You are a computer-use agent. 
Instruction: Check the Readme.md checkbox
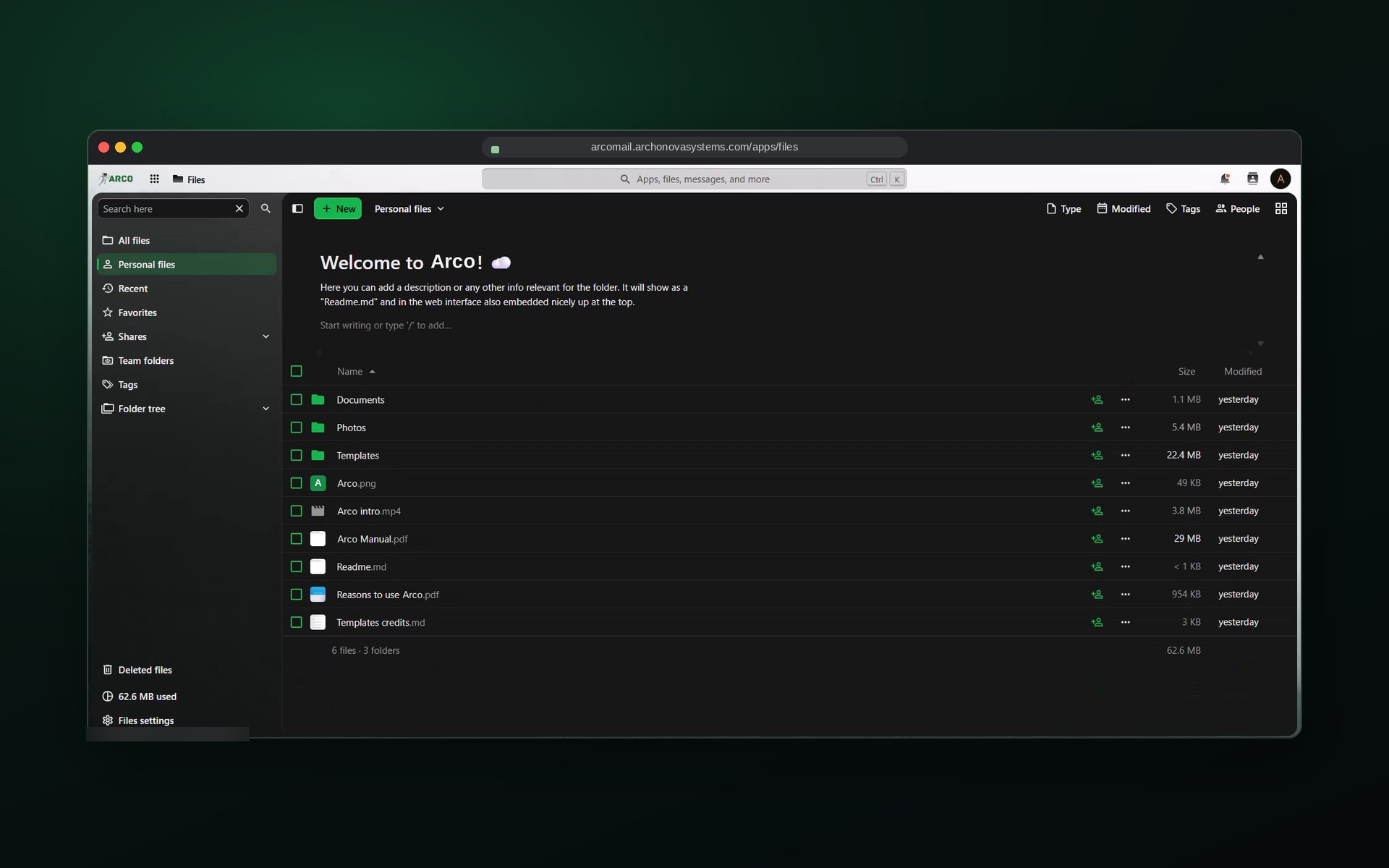296,566
